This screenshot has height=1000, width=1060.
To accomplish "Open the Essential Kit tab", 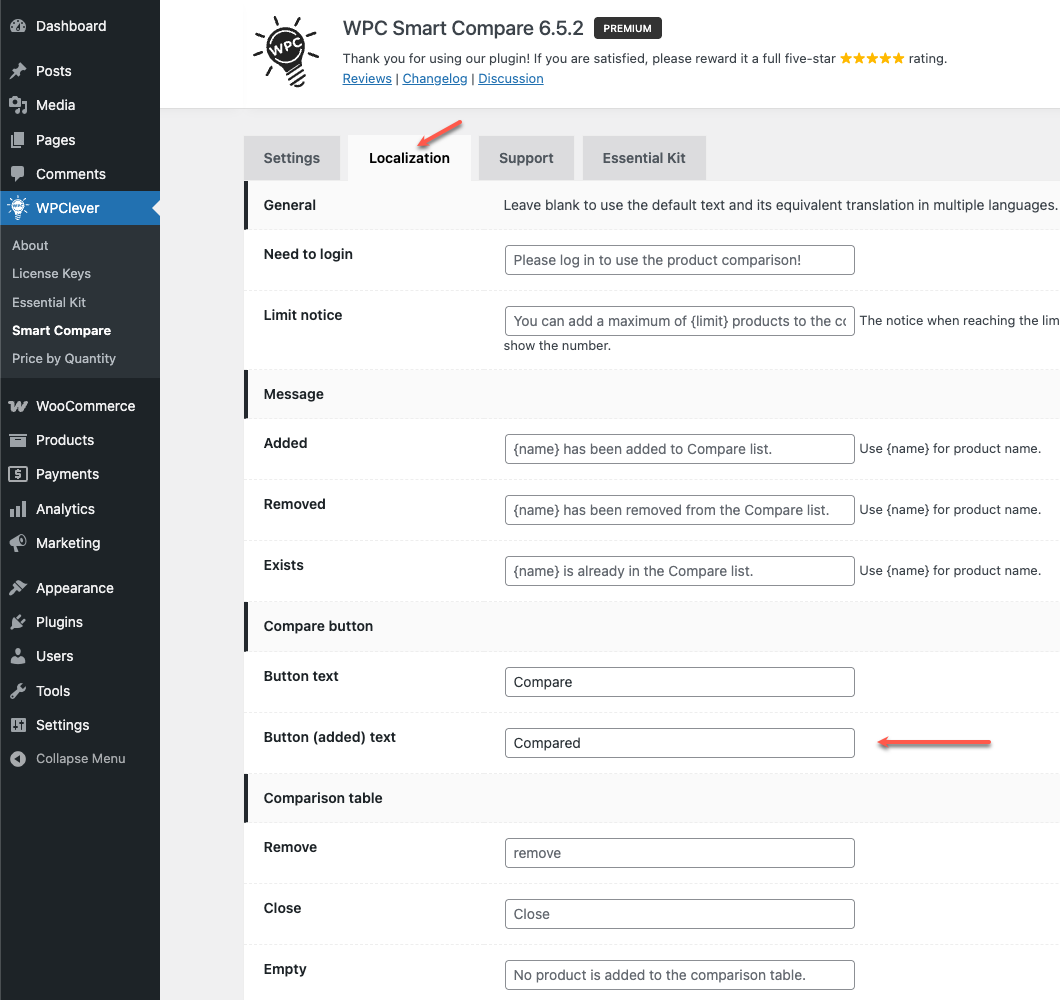I will [x=643, y=158].
